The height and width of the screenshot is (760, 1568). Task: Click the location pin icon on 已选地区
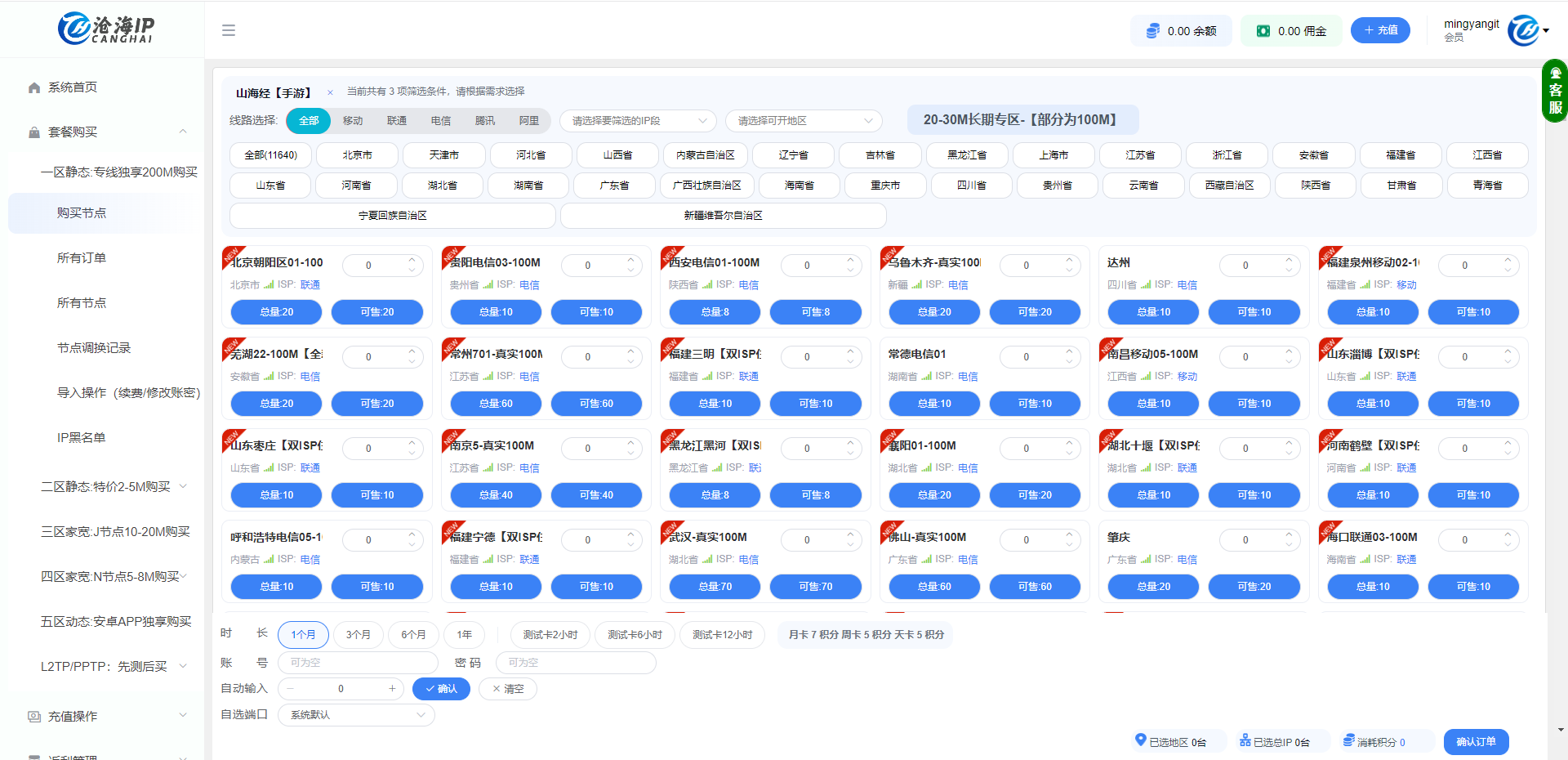(x=1141, y=741)
